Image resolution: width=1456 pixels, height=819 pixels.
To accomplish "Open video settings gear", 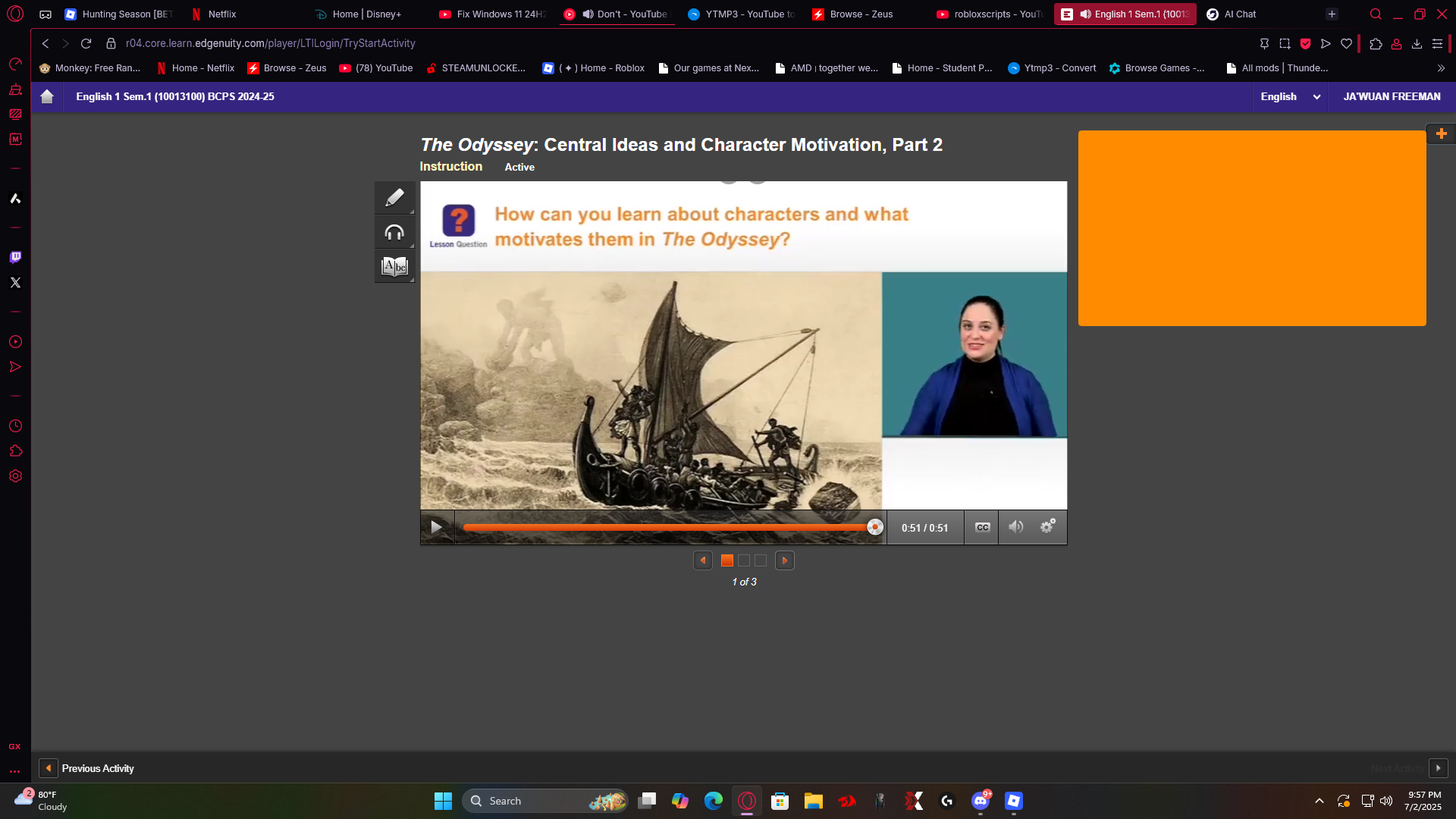I will pyautogui.click(x=1048, y=526).
